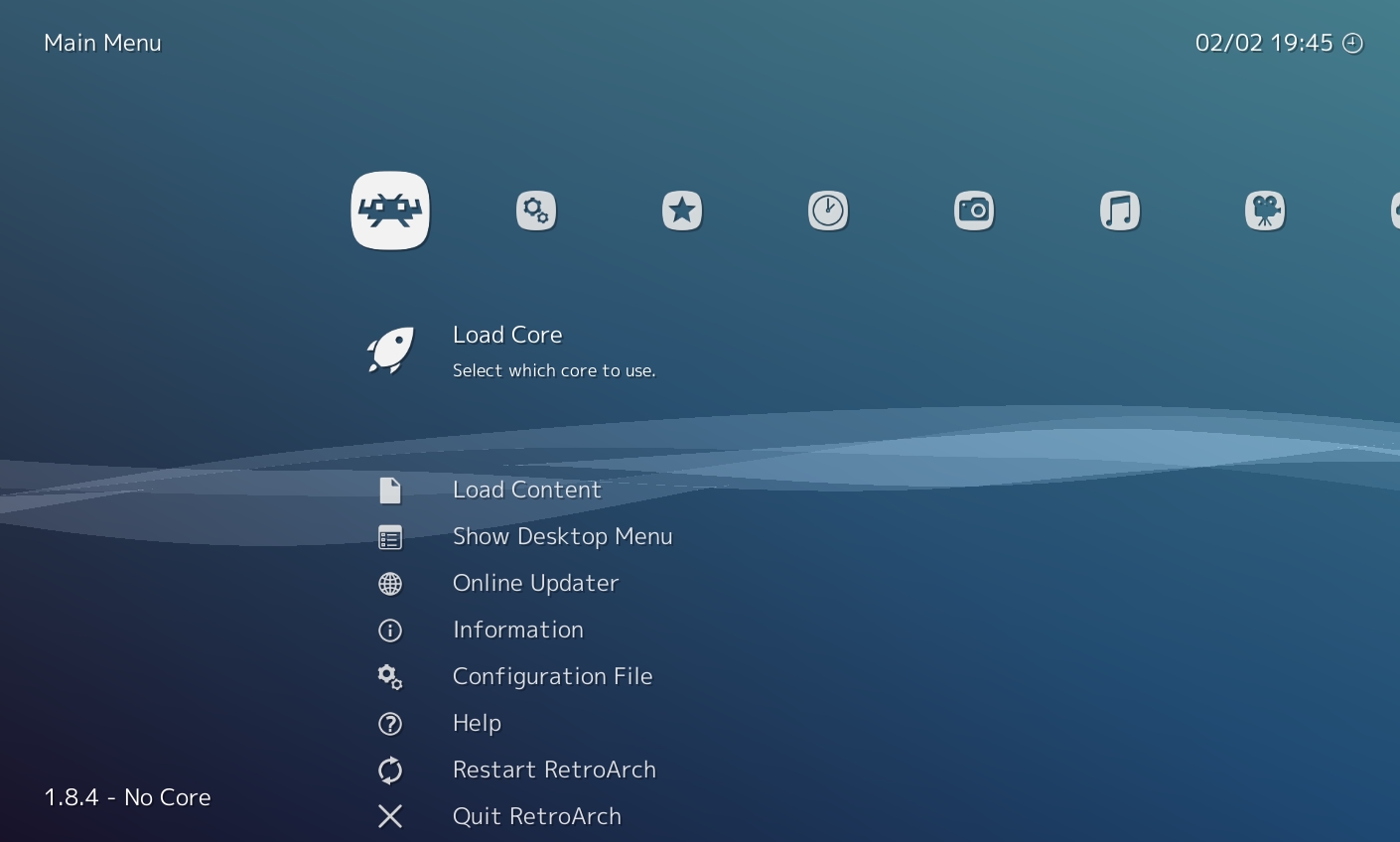This screenshot has width=1400, height=842.
Task: Select the Information circle icon
Action: pos(390,630)
